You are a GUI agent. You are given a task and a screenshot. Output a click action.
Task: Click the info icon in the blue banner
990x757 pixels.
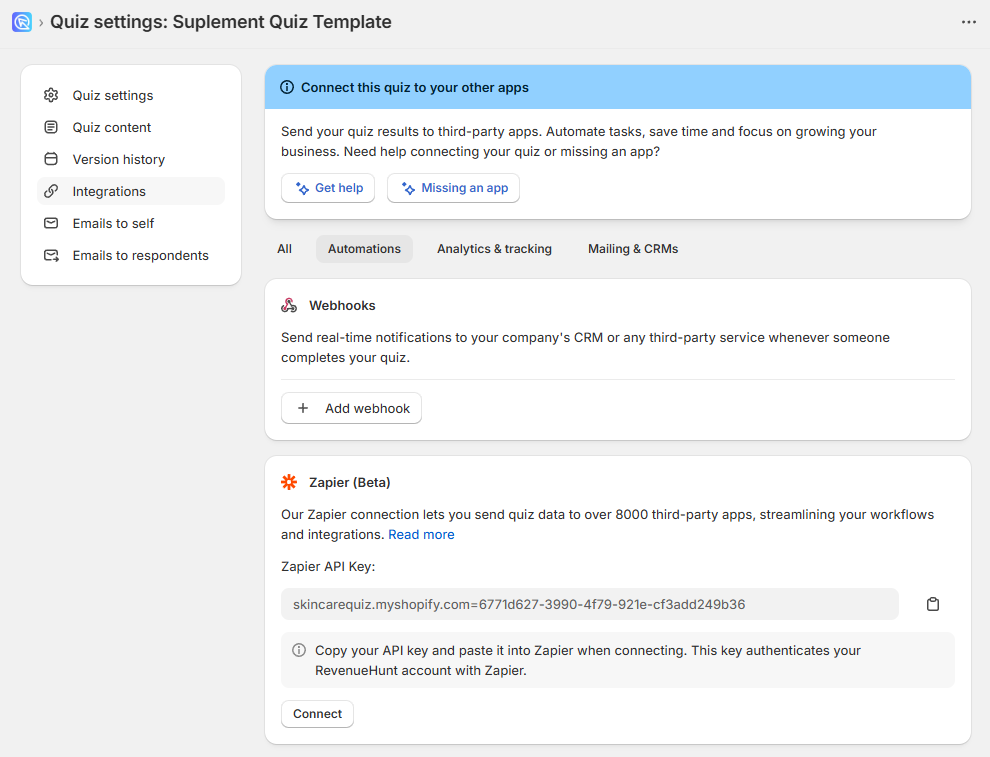click(287, 87)
